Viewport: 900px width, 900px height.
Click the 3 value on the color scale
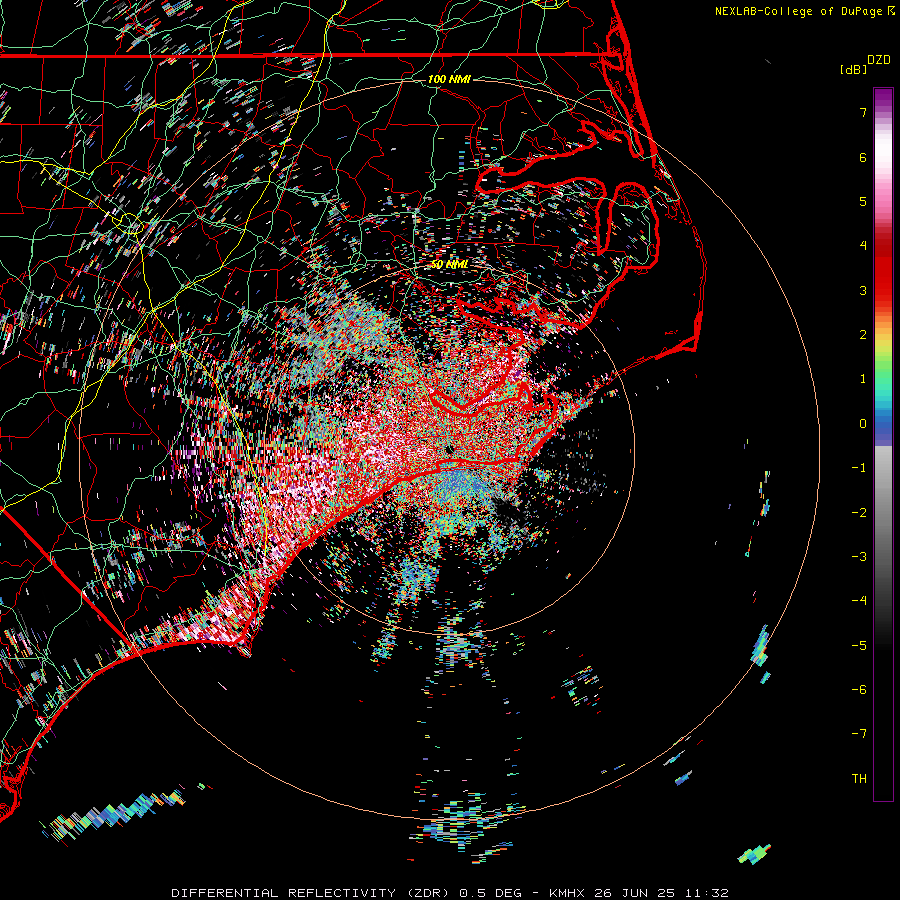(x=863, y=290)
